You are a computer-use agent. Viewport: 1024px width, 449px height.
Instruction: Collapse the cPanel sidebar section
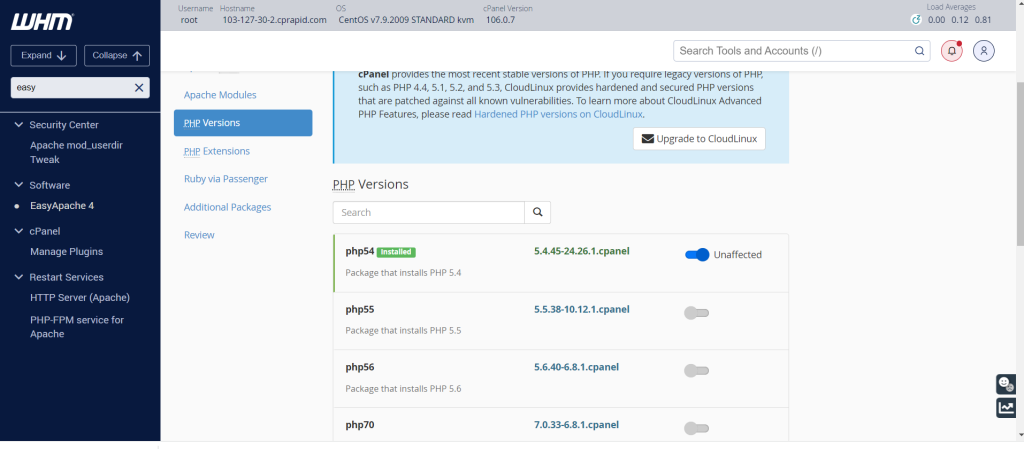click(x=18, y=231)
